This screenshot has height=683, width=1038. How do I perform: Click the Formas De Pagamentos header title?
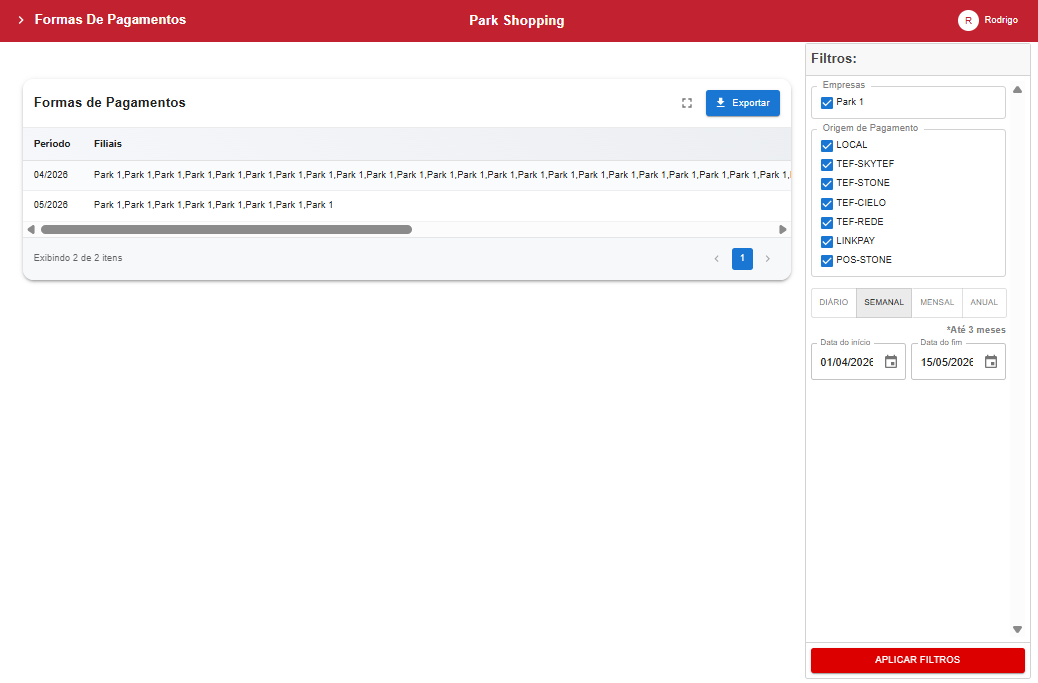coord(110,20)
